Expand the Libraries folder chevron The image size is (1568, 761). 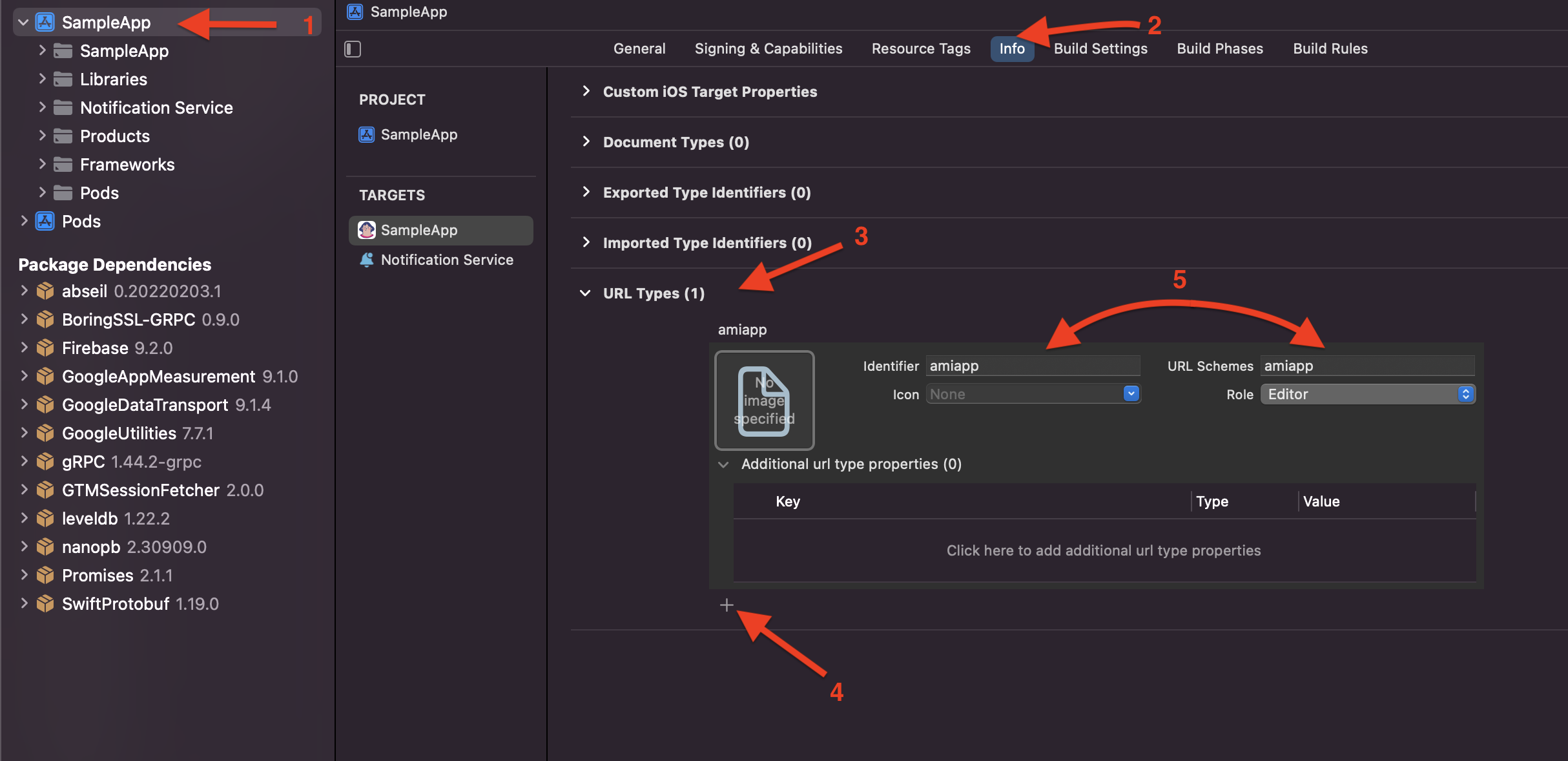(42, 79)
